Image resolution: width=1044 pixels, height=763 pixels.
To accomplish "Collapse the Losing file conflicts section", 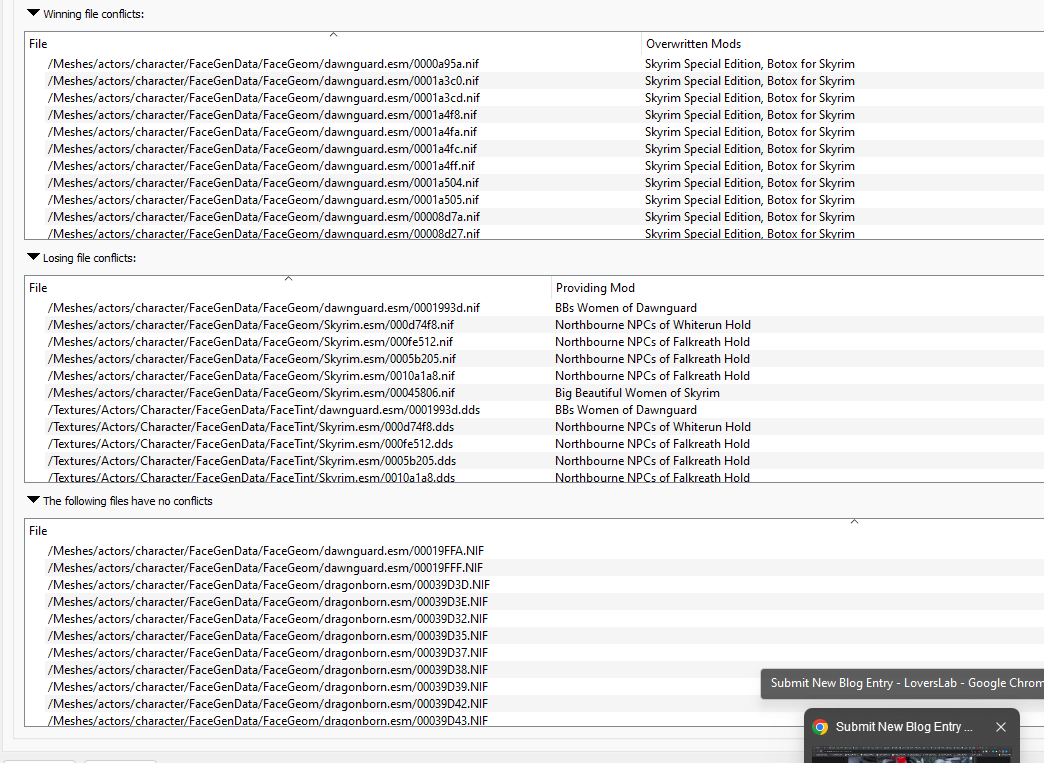I will click(x=33, y=257).
